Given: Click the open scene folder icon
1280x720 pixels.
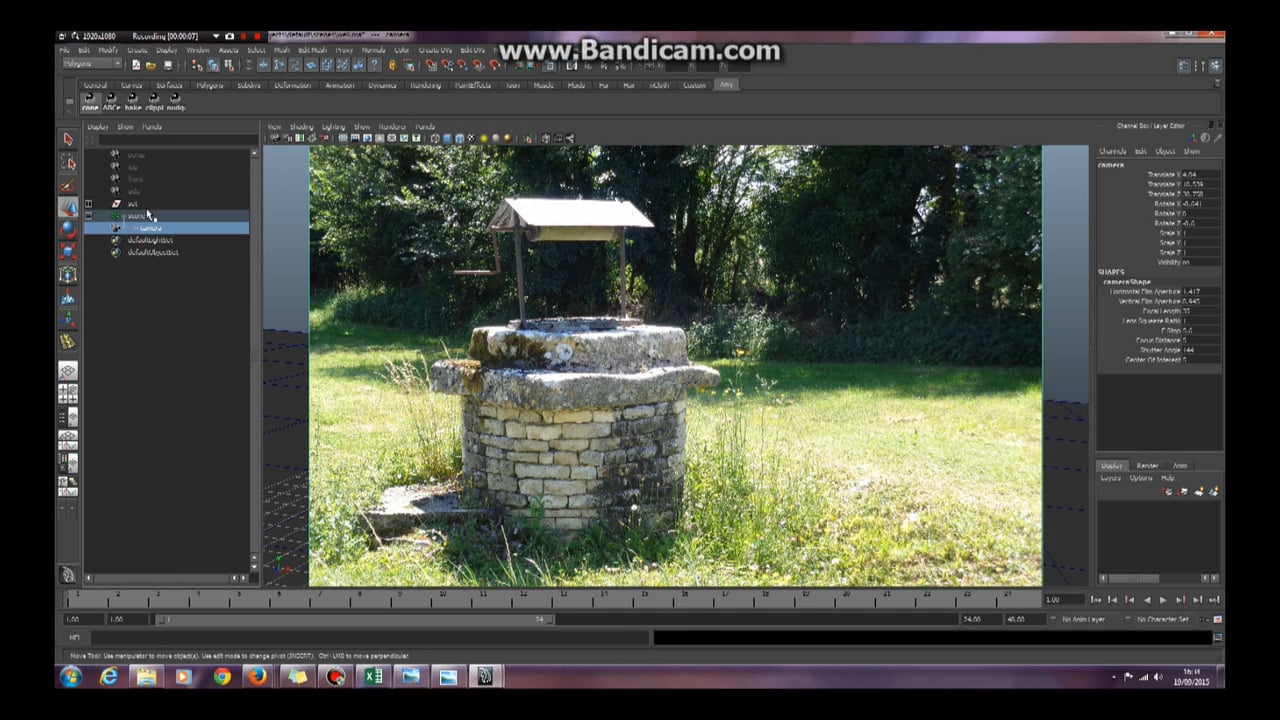Looking at the screenshot, I should tap(151, 65).
